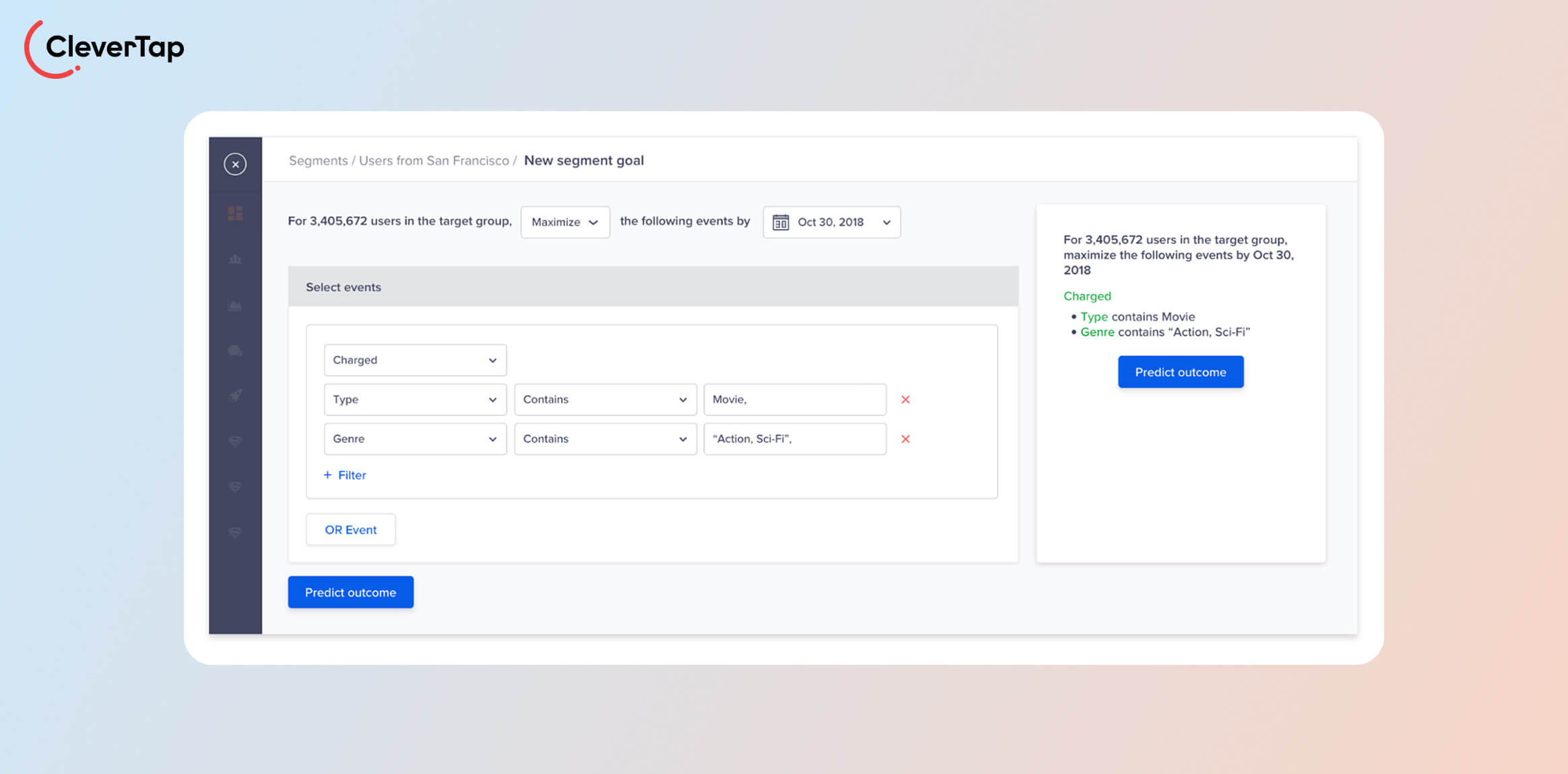Click the Predict outcome button
The image size is (1568, 774).
pos(350,592)
